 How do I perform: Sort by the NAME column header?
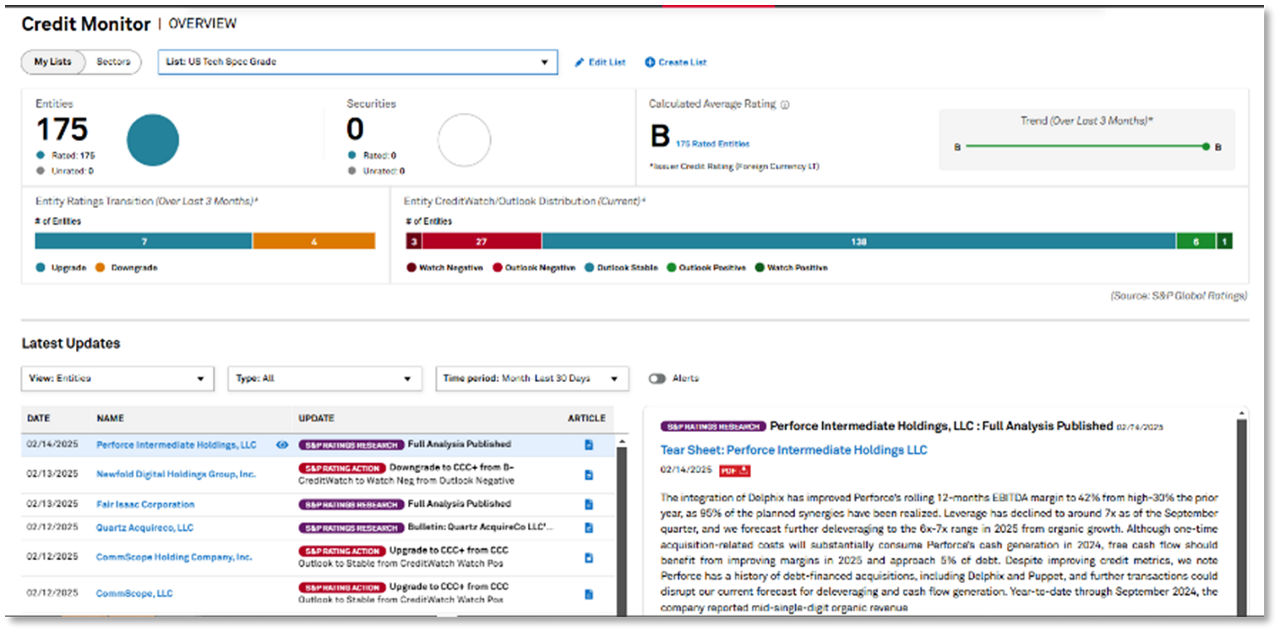[x=110, y=418]
